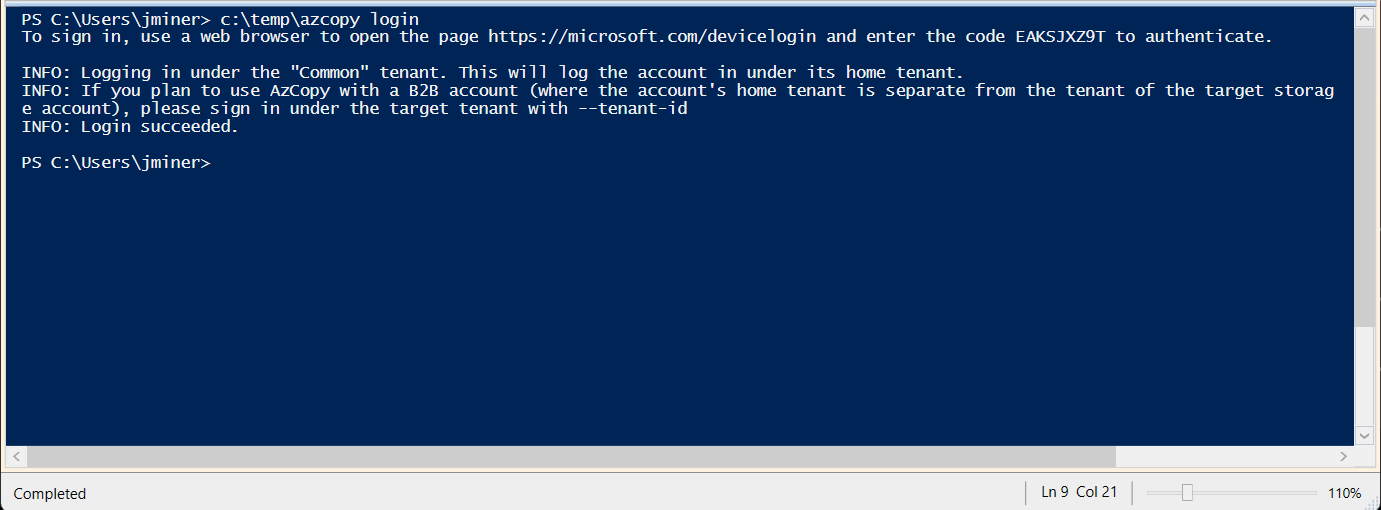
Task: Click the horizontal scrollbar thumb
Action: click(570, 456)
